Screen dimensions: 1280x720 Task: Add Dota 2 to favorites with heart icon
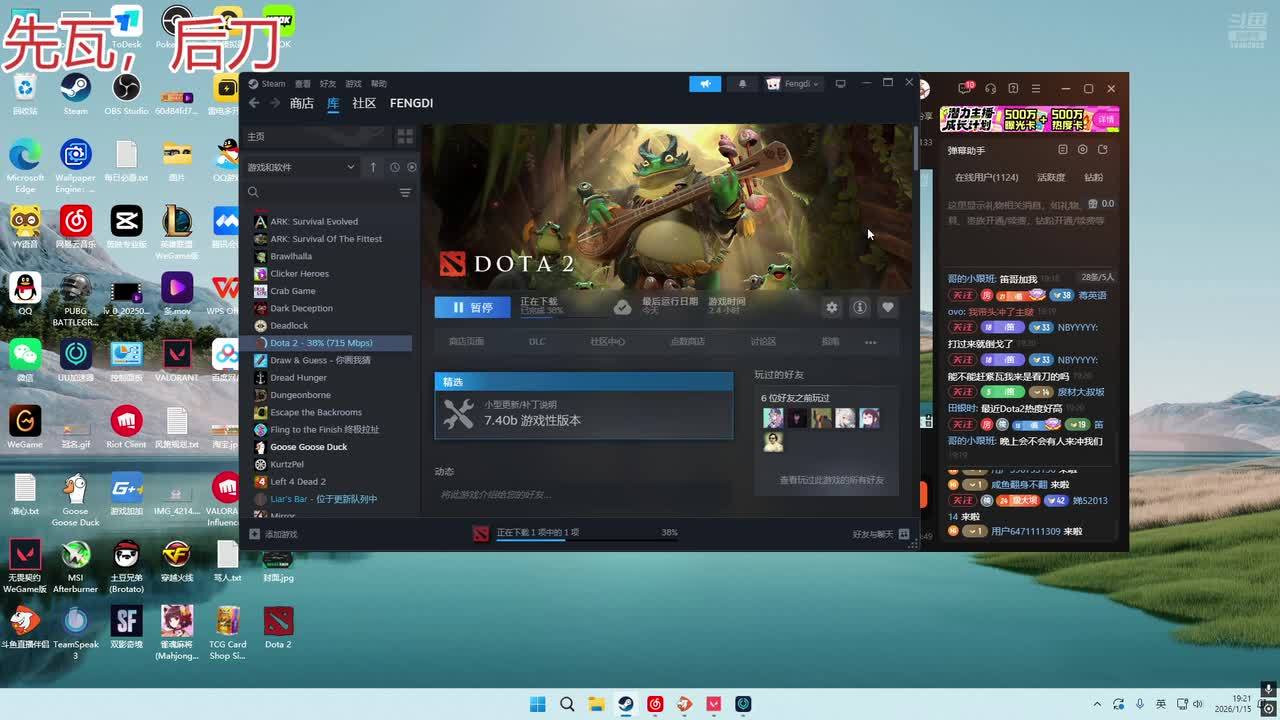tap(887, 308)
